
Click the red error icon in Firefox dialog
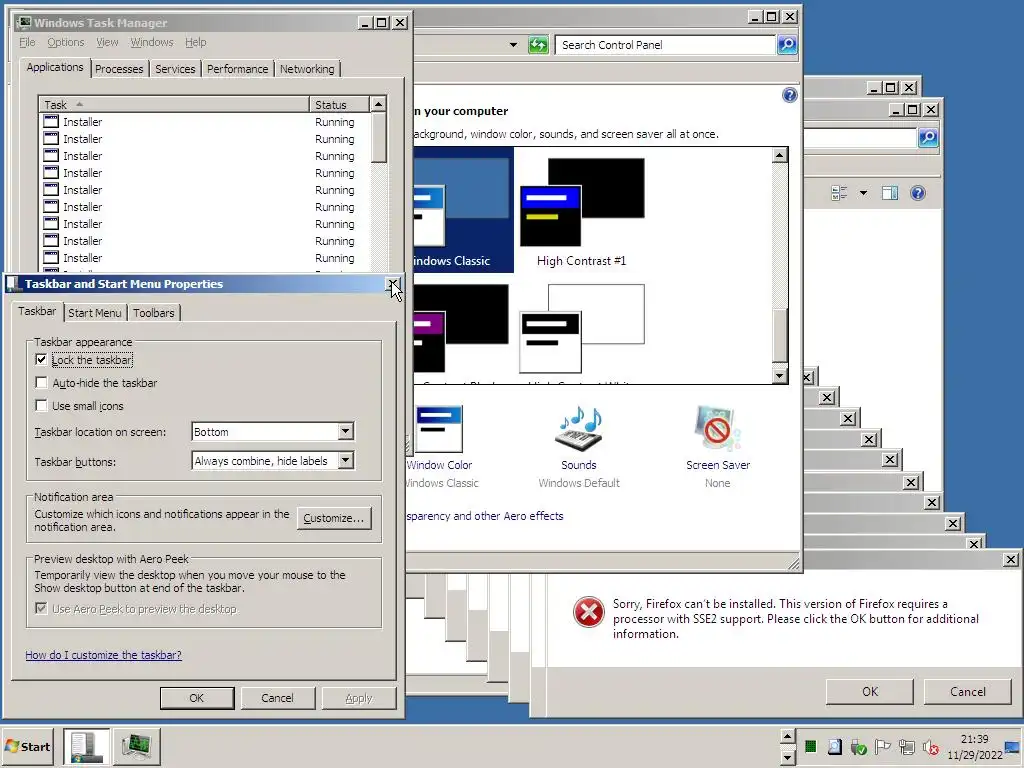click(588, 612)
